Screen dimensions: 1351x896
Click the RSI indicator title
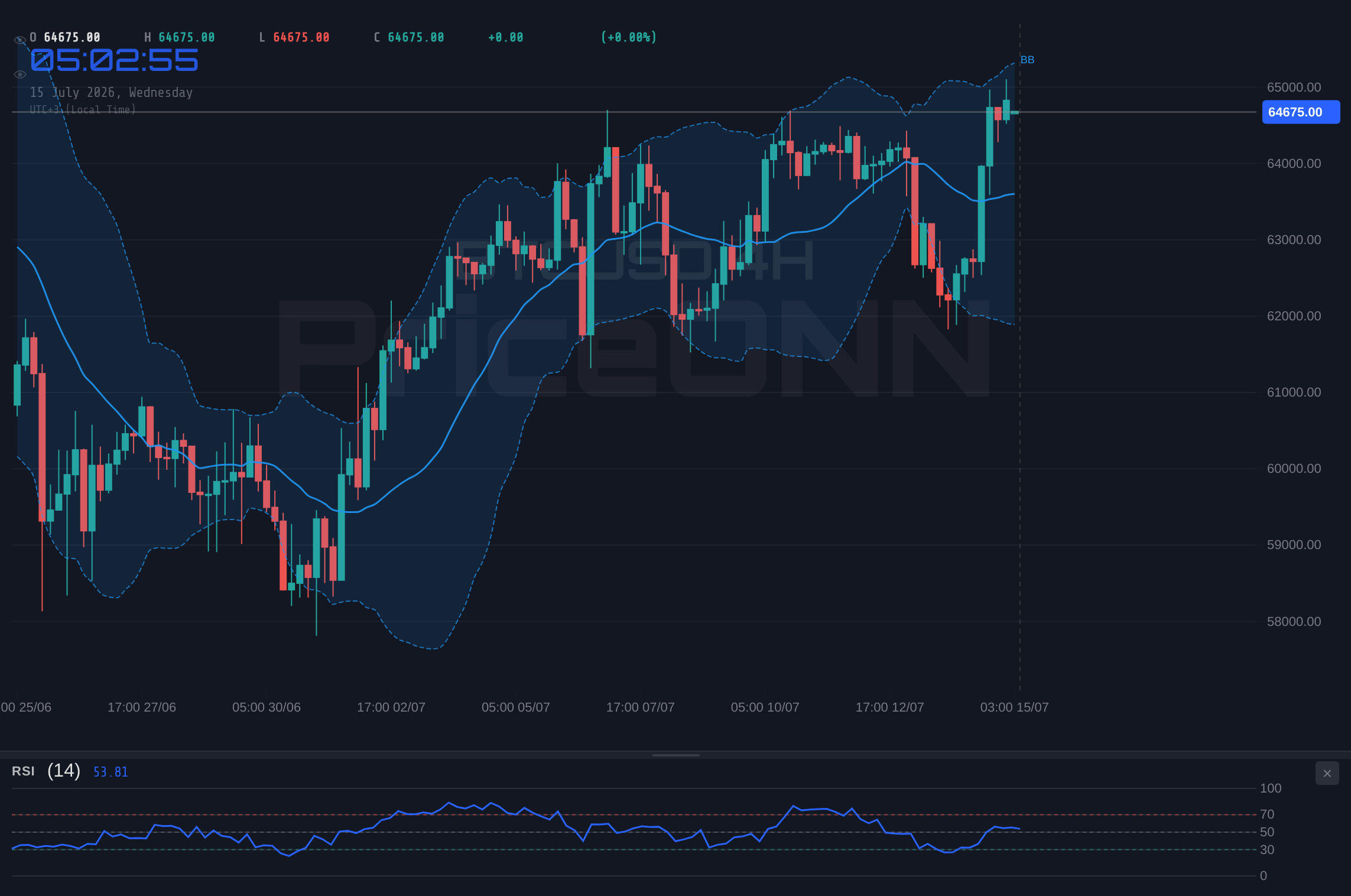coord(23,771)
